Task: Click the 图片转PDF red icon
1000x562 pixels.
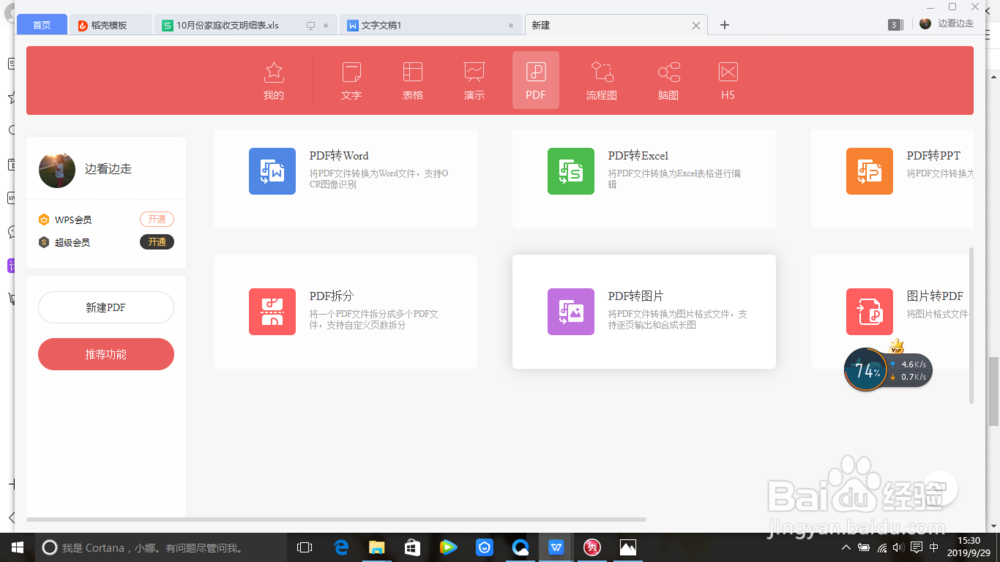Action: (x=869, y=311)
